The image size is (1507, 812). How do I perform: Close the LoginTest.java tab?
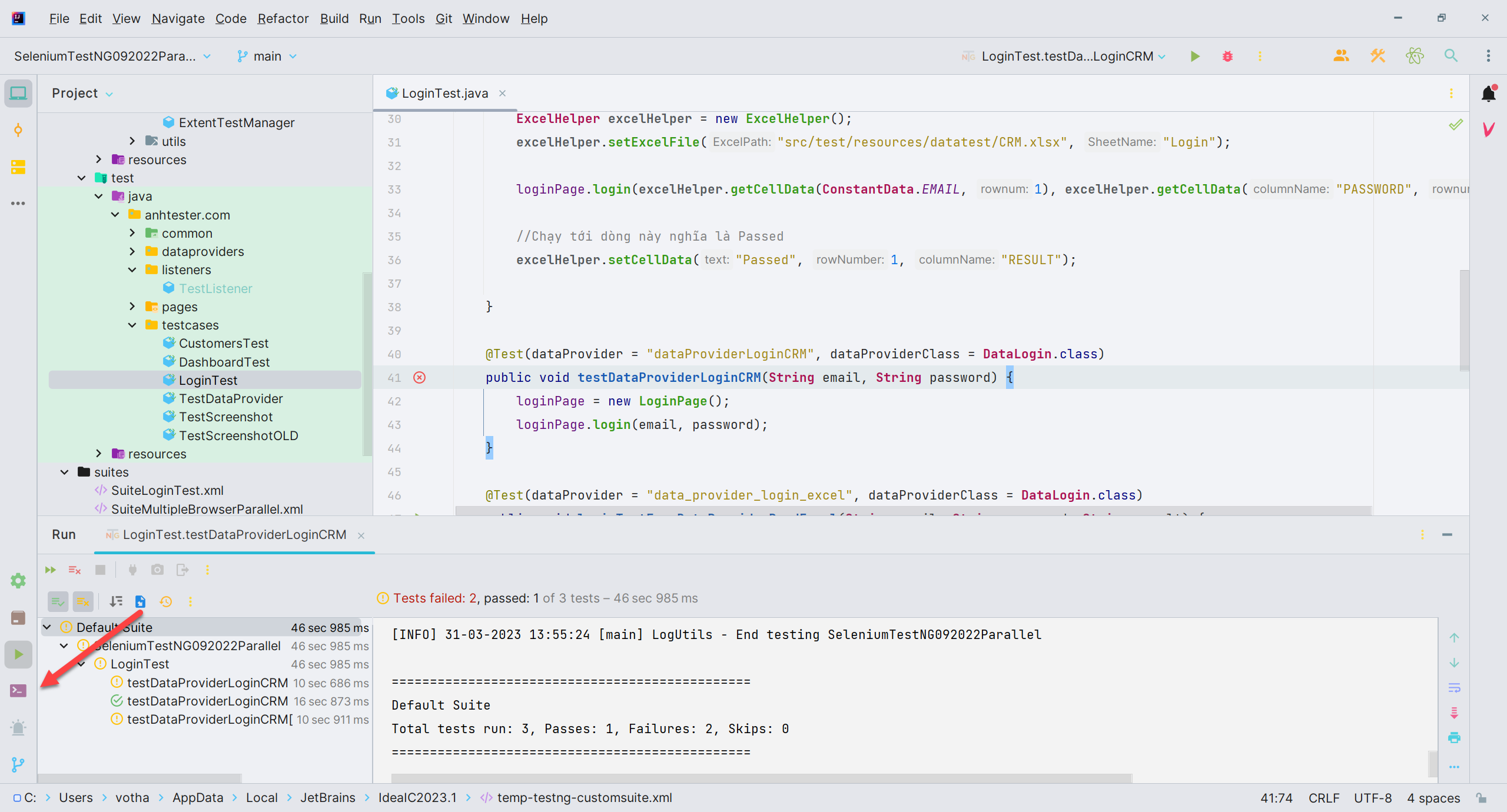(x=502, y=94)
